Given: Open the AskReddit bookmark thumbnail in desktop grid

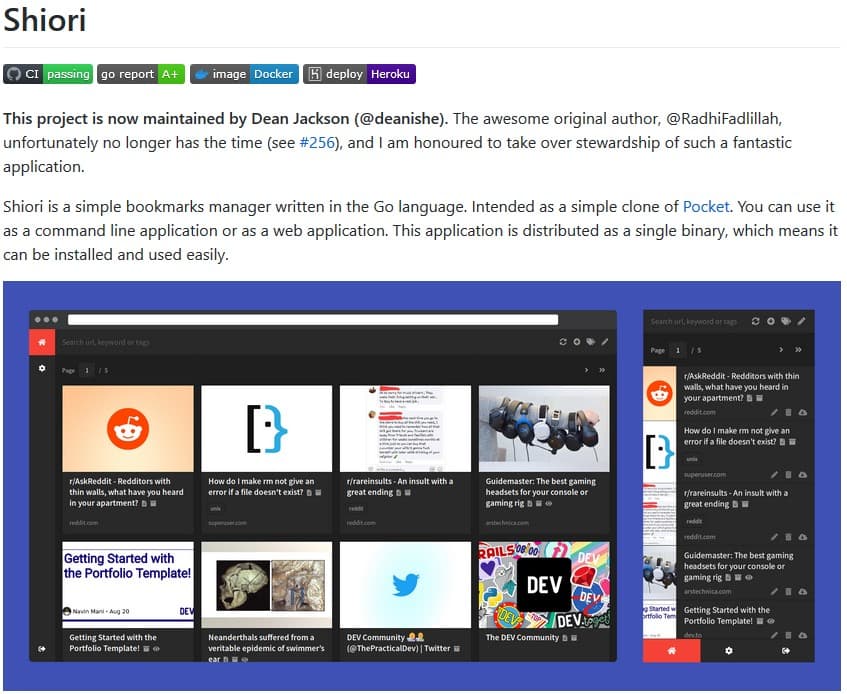Looking at the screenshot, I should (x=127, y=428).
